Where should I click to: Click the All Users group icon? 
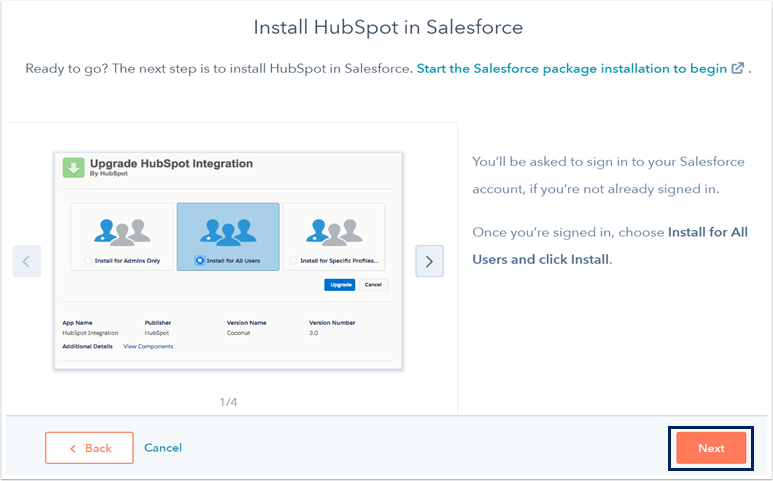pyautogui.click(x=228, y=233)
